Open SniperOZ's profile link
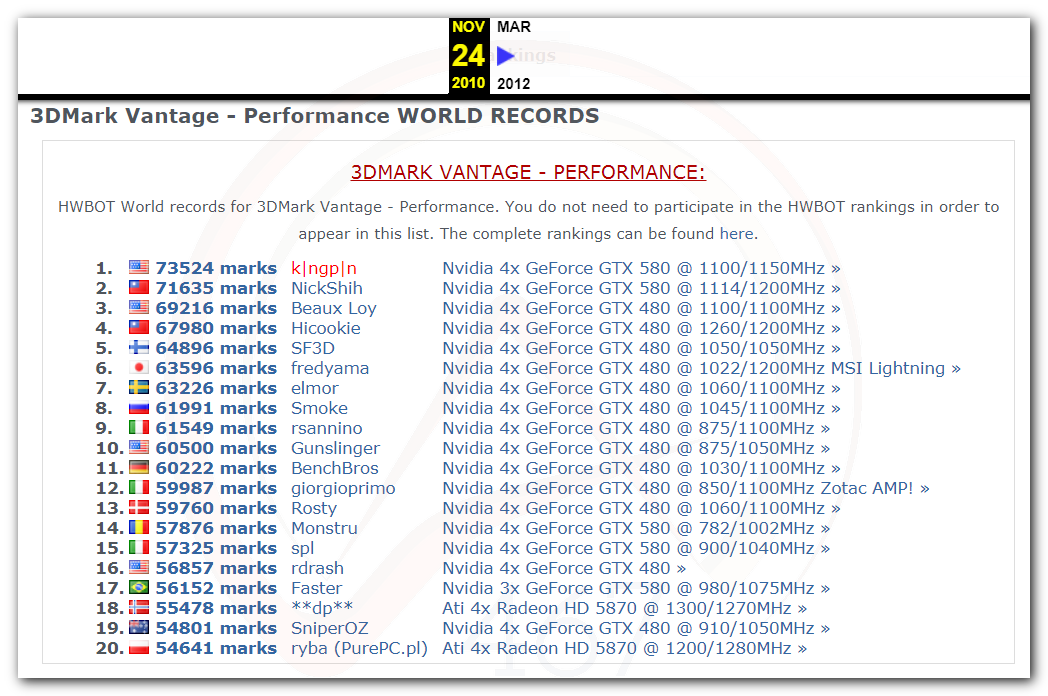 [330, 628]
